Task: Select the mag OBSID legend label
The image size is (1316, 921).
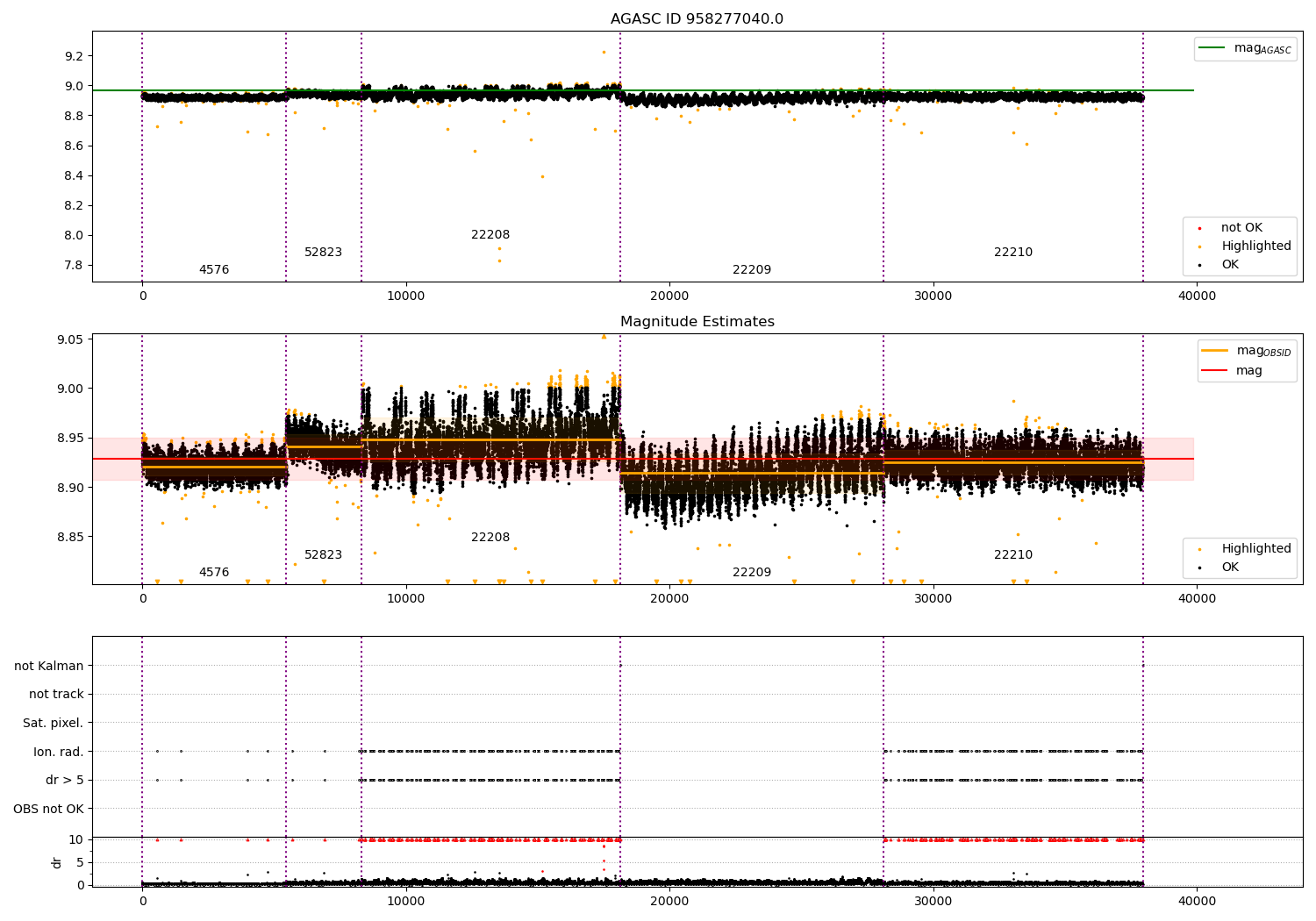Action: (x=1263, y=351)
